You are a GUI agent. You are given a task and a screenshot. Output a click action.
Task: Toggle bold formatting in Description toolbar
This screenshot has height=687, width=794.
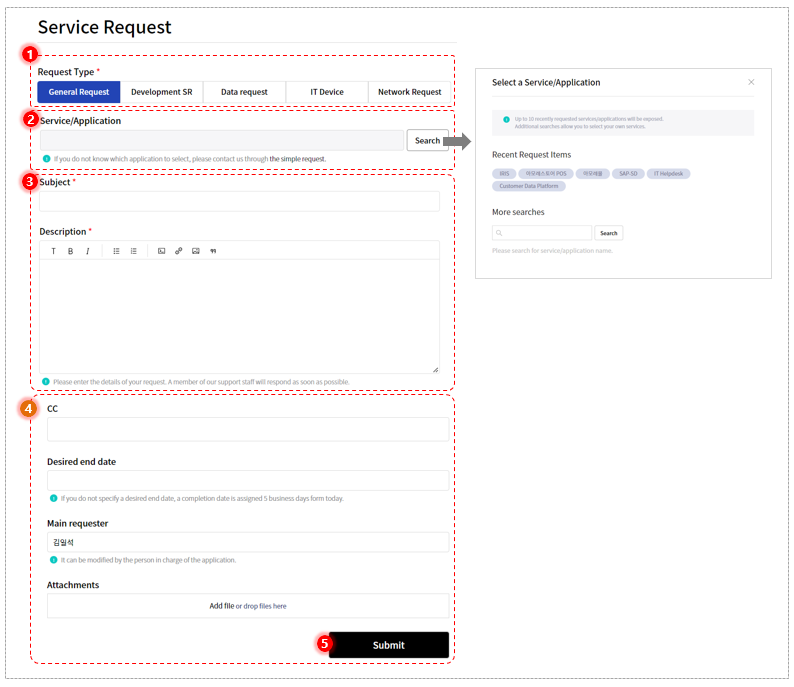(70, 251)
